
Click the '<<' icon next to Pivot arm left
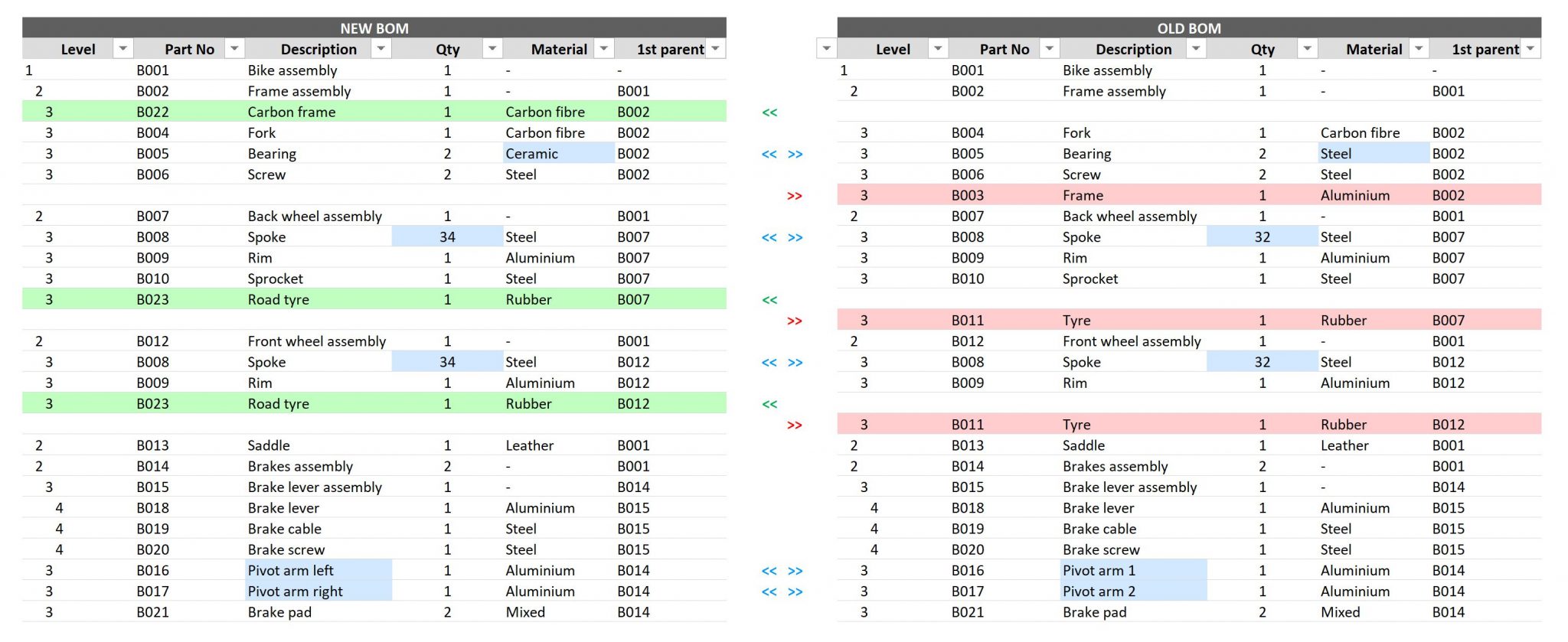[x=769, y=570]
